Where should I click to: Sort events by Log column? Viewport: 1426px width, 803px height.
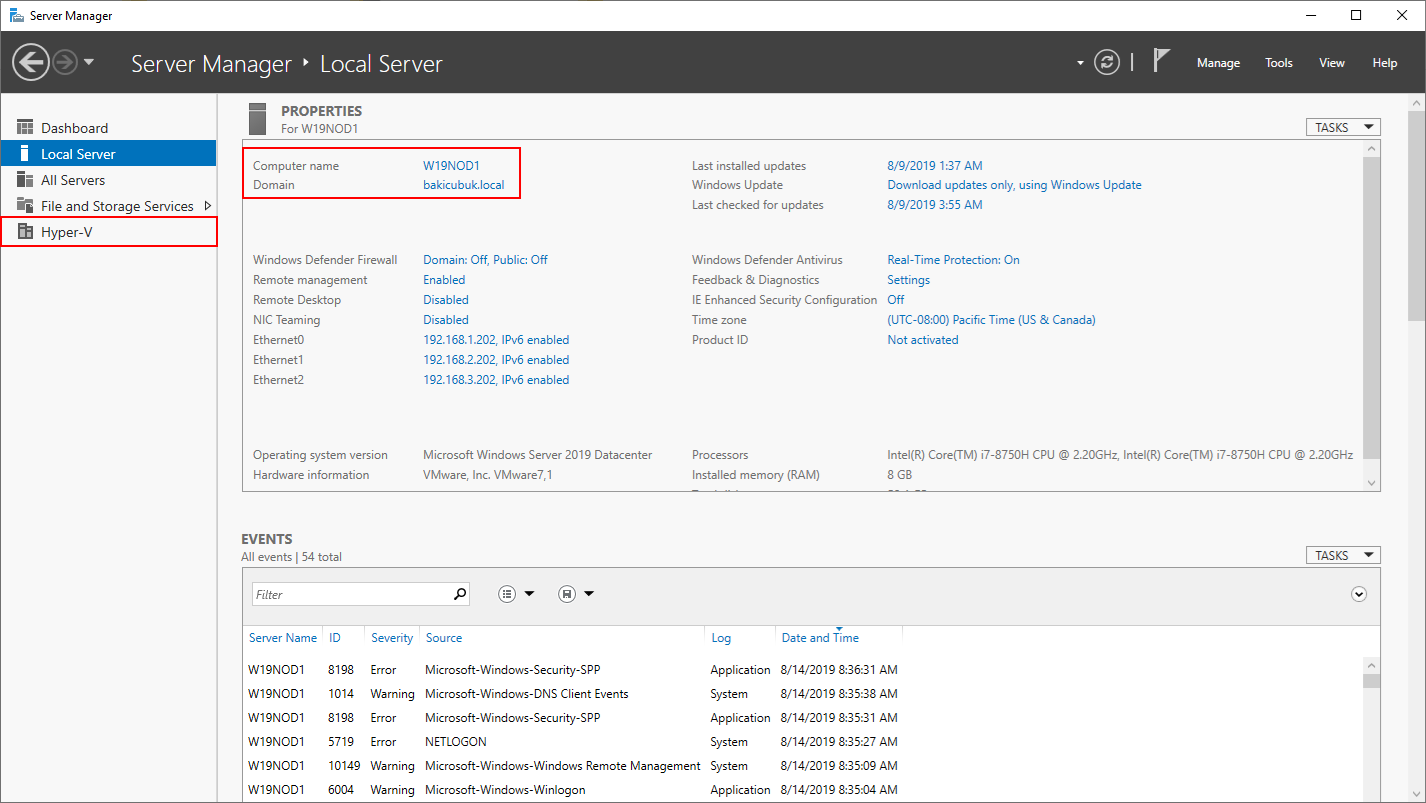click(x=721, y=638)
